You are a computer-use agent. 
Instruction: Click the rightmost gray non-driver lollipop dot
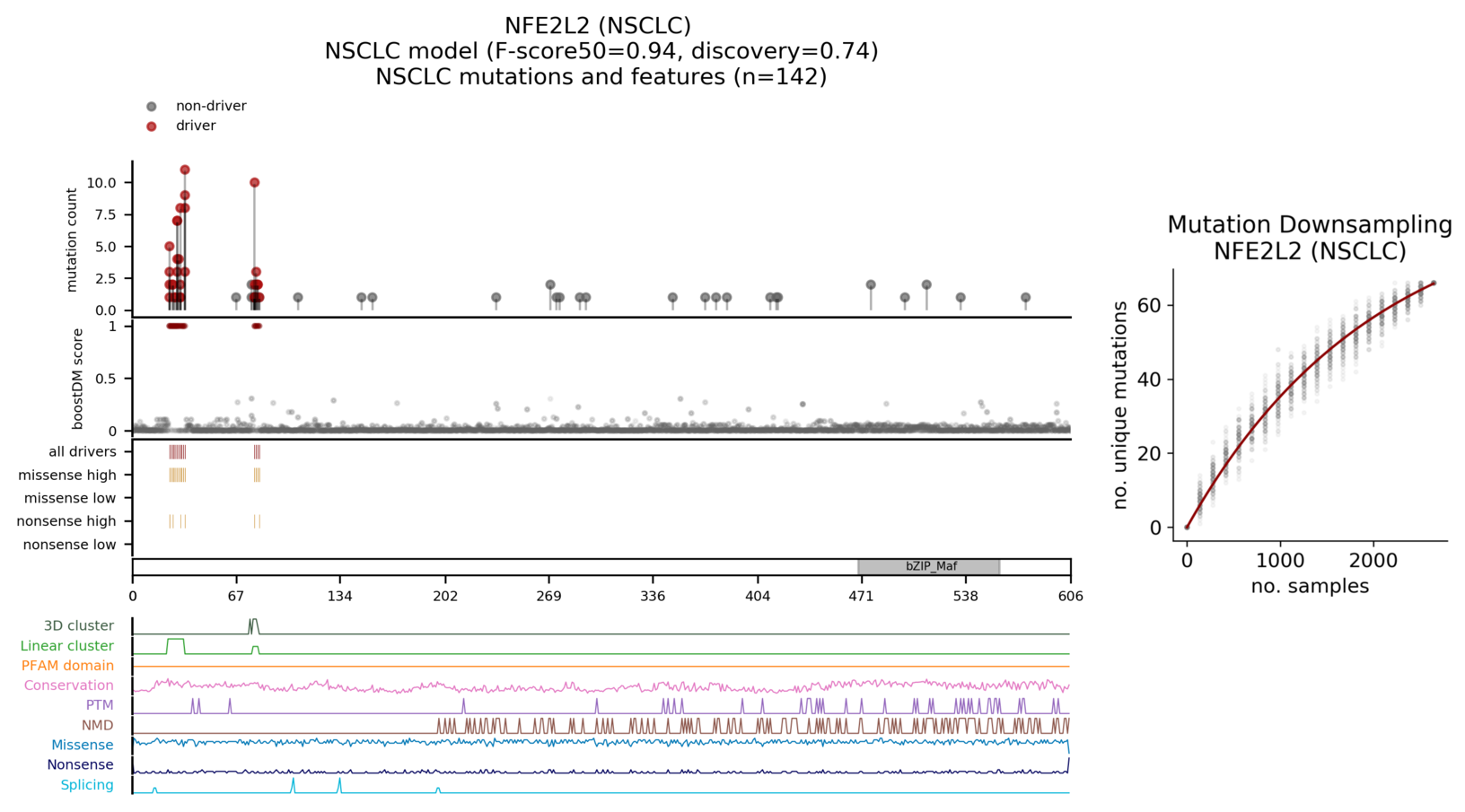(1026, 298)
